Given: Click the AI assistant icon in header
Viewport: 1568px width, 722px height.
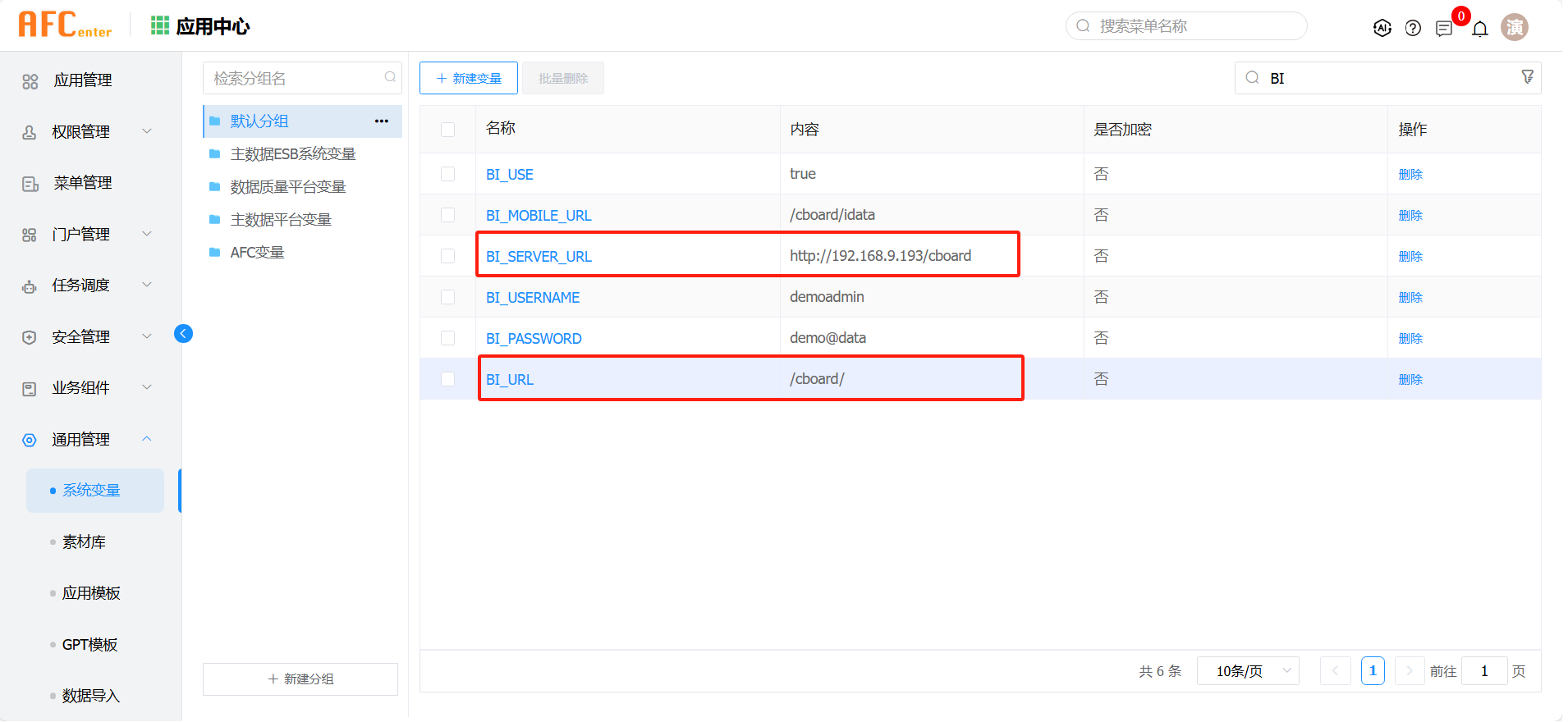Looking at the screenshot, I should pos(1382,28).
